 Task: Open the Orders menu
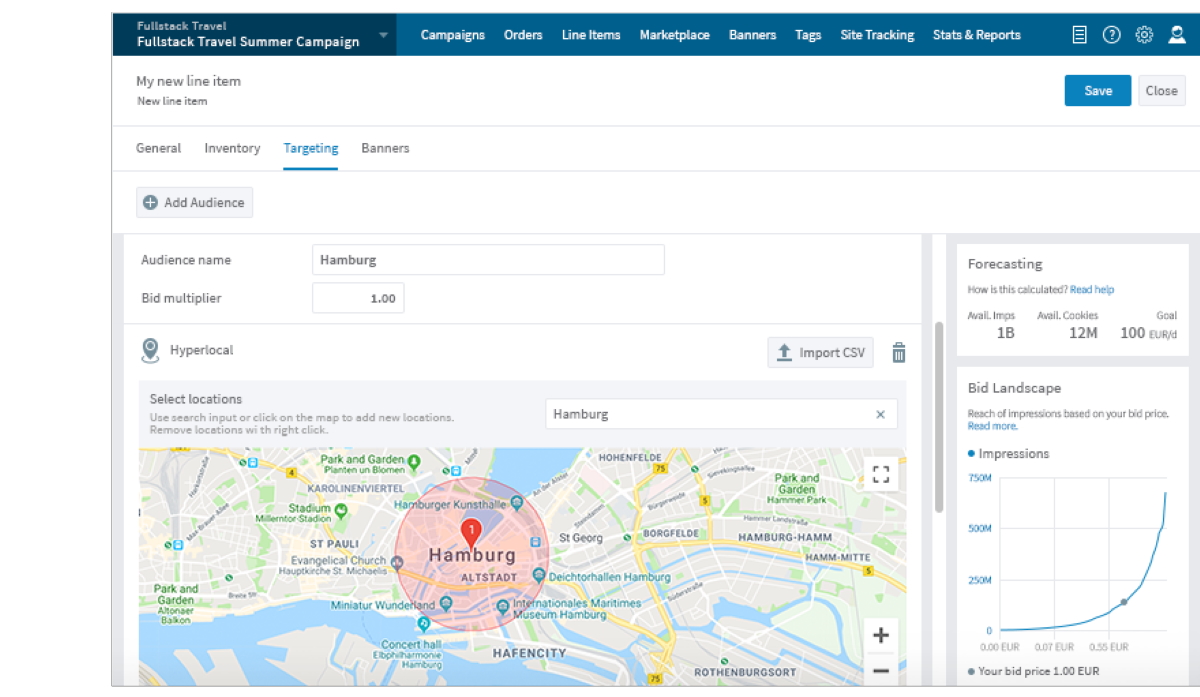pos(523,35)
